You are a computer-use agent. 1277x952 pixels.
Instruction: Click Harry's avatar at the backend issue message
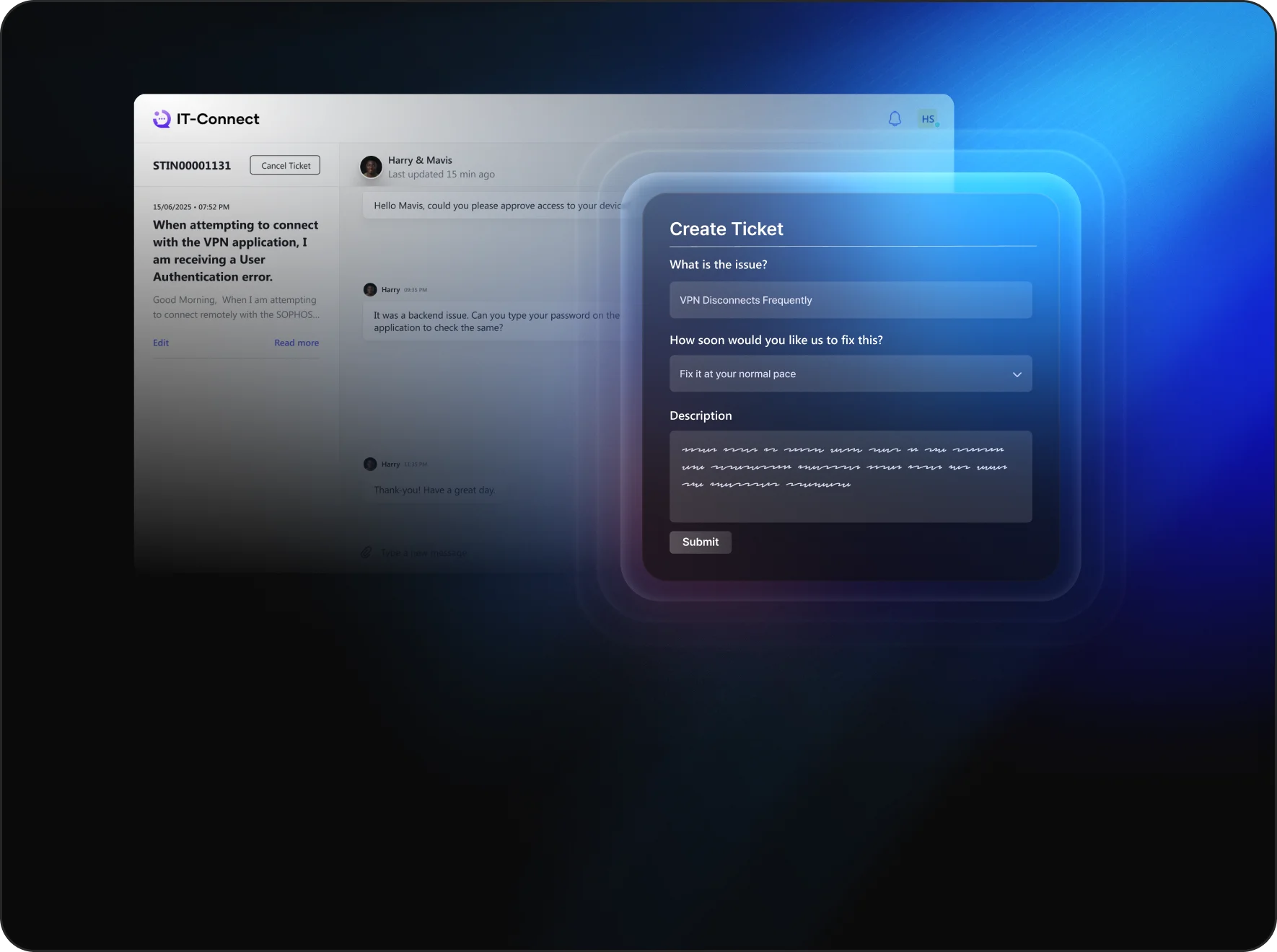pyautogui.click(x=370, y=289)
